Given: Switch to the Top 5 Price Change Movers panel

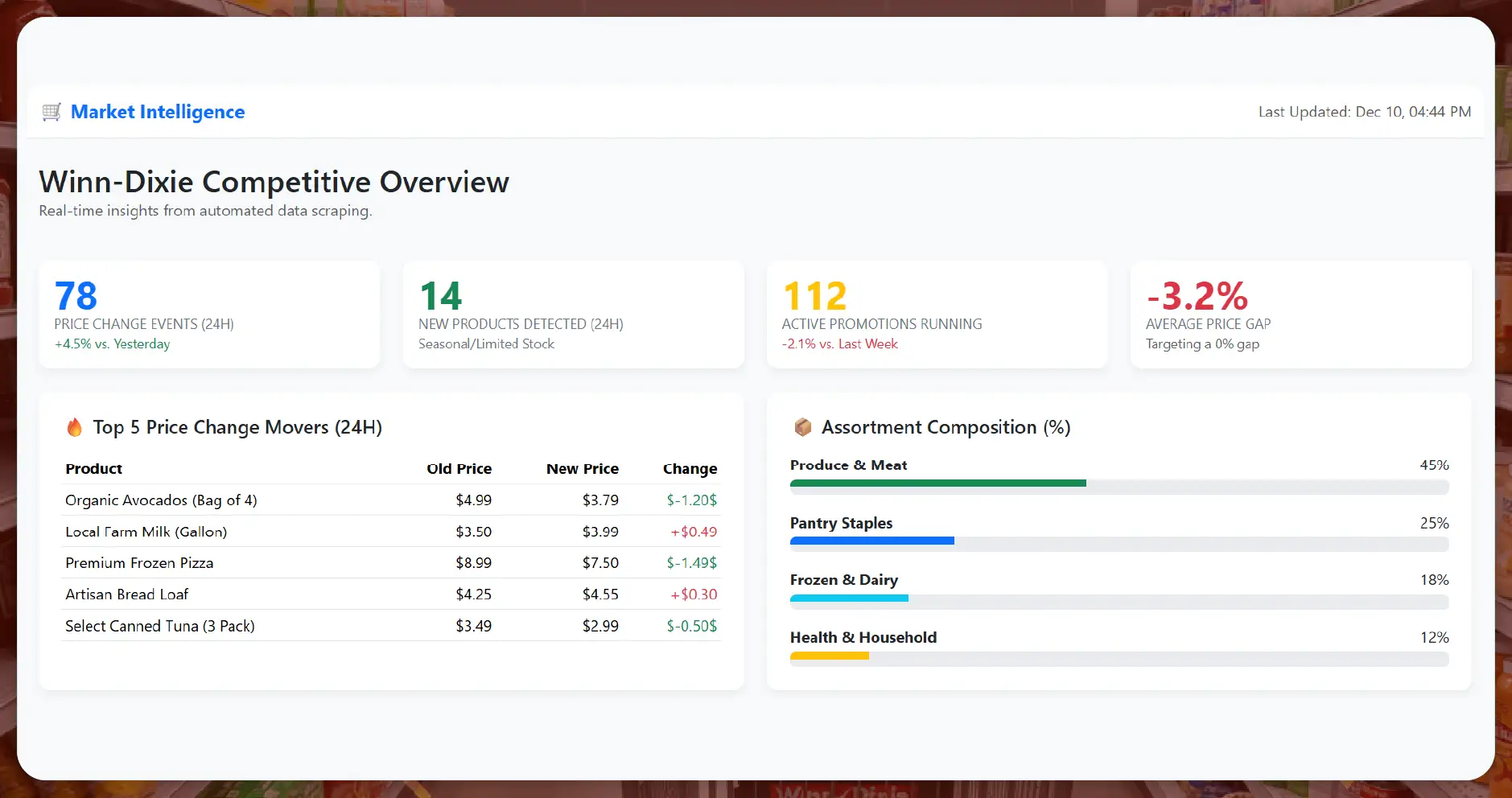Looking at the screenshot, I should [237, 427].
